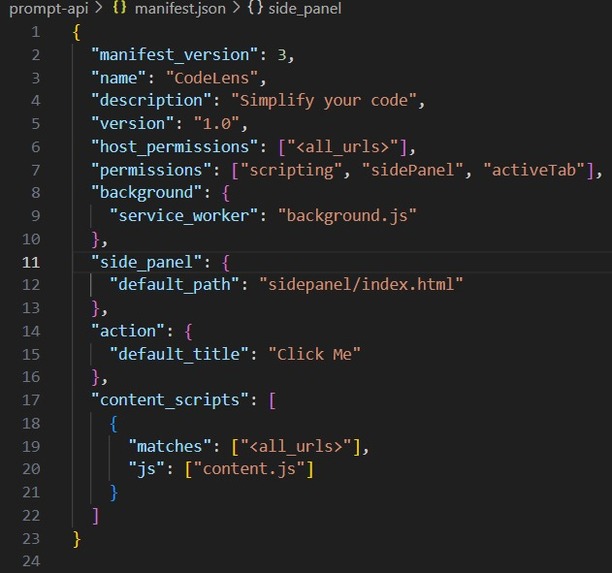Click the "scripting" permission string

pos(292,170)
